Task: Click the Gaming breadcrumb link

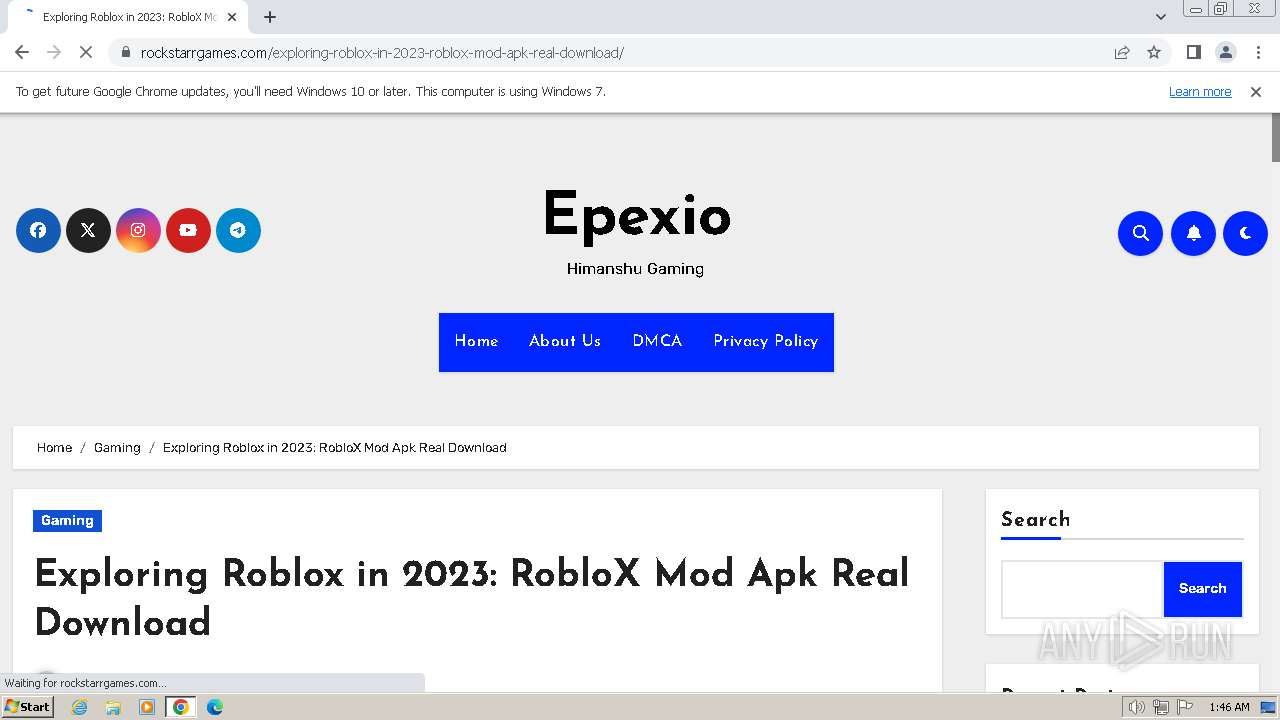Action: (117, 448)
